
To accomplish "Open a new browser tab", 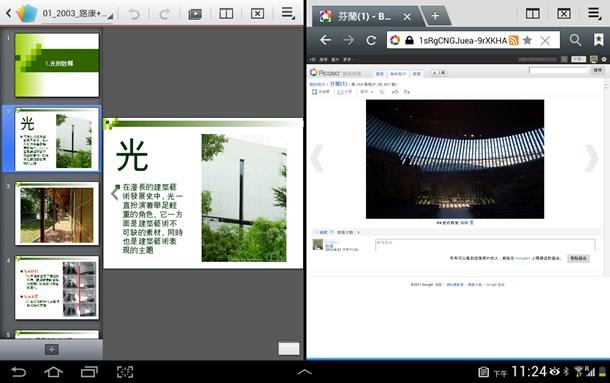I will [435, 16].
